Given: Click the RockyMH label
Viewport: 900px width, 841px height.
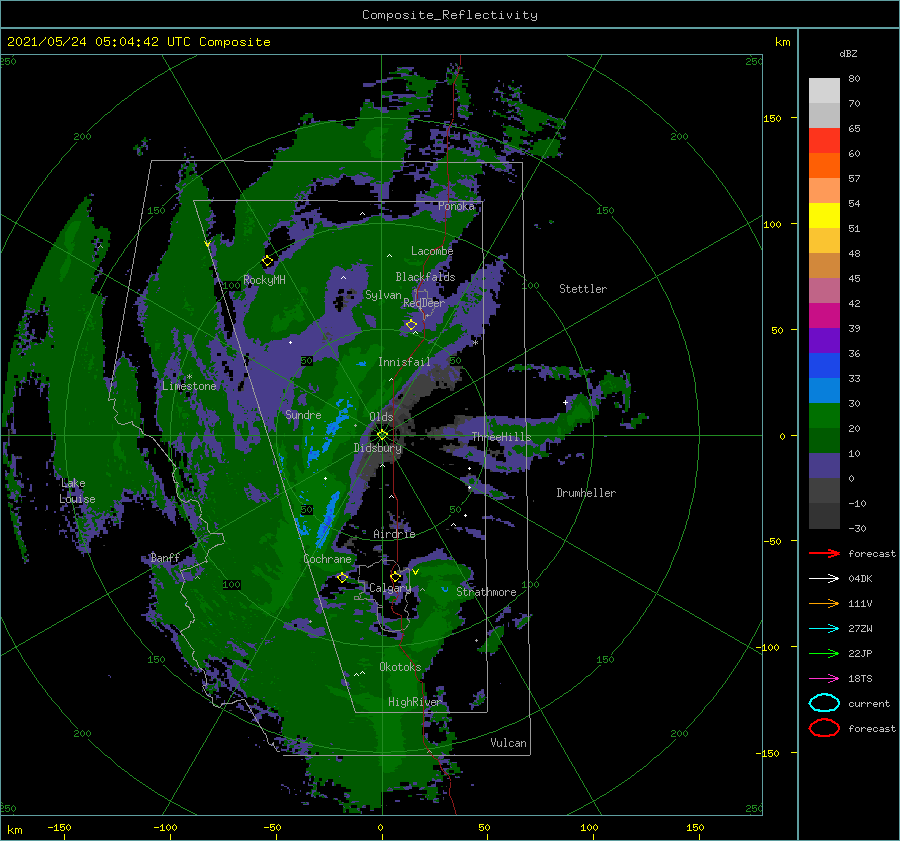Looking at the screenshot, I should (265, 280).
